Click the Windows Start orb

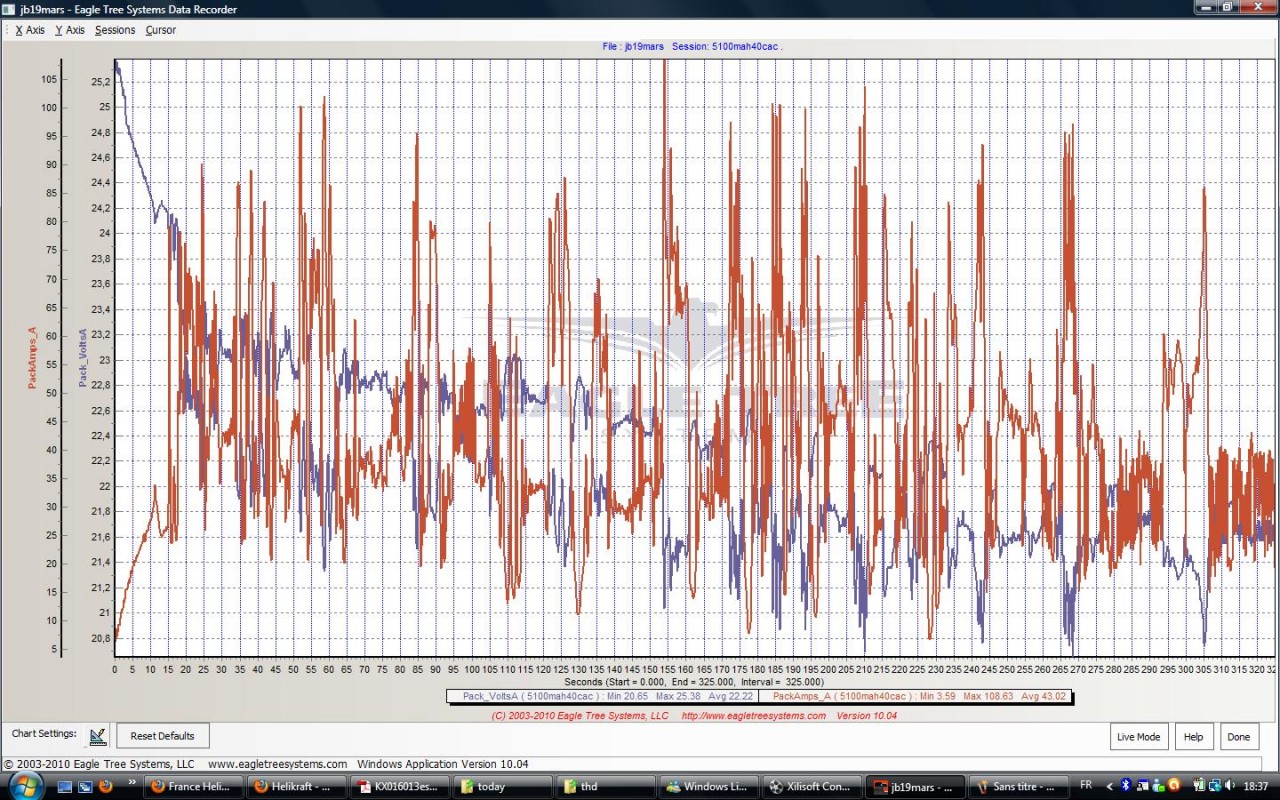[24, 786]
